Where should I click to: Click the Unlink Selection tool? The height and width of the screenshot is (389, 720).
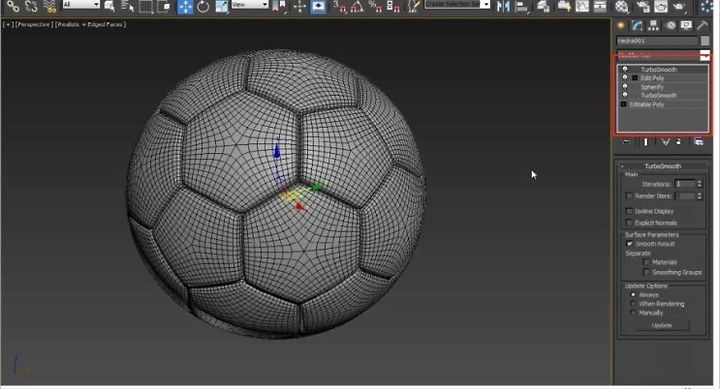[x=31, y=6]
